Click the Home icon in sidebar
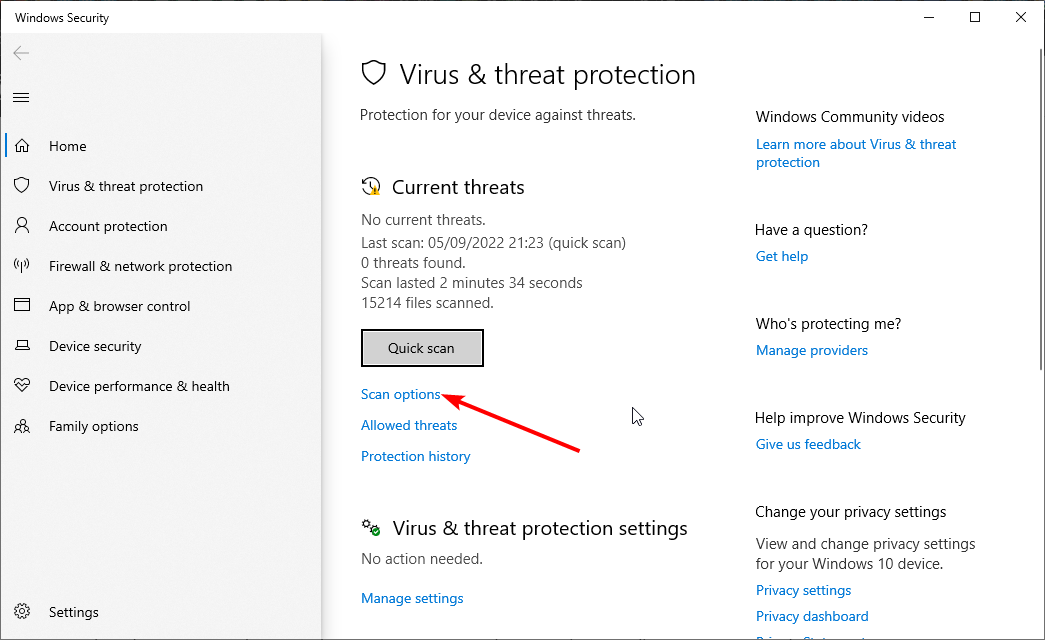The image size is (1045, 640). (22, 146)
